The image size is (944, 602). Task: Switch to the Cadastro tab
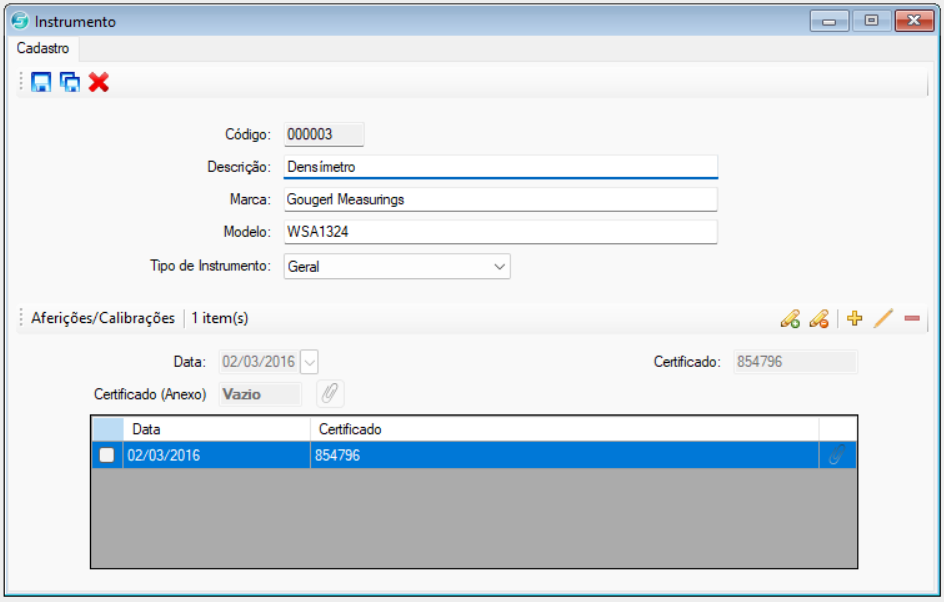[43, 48]
